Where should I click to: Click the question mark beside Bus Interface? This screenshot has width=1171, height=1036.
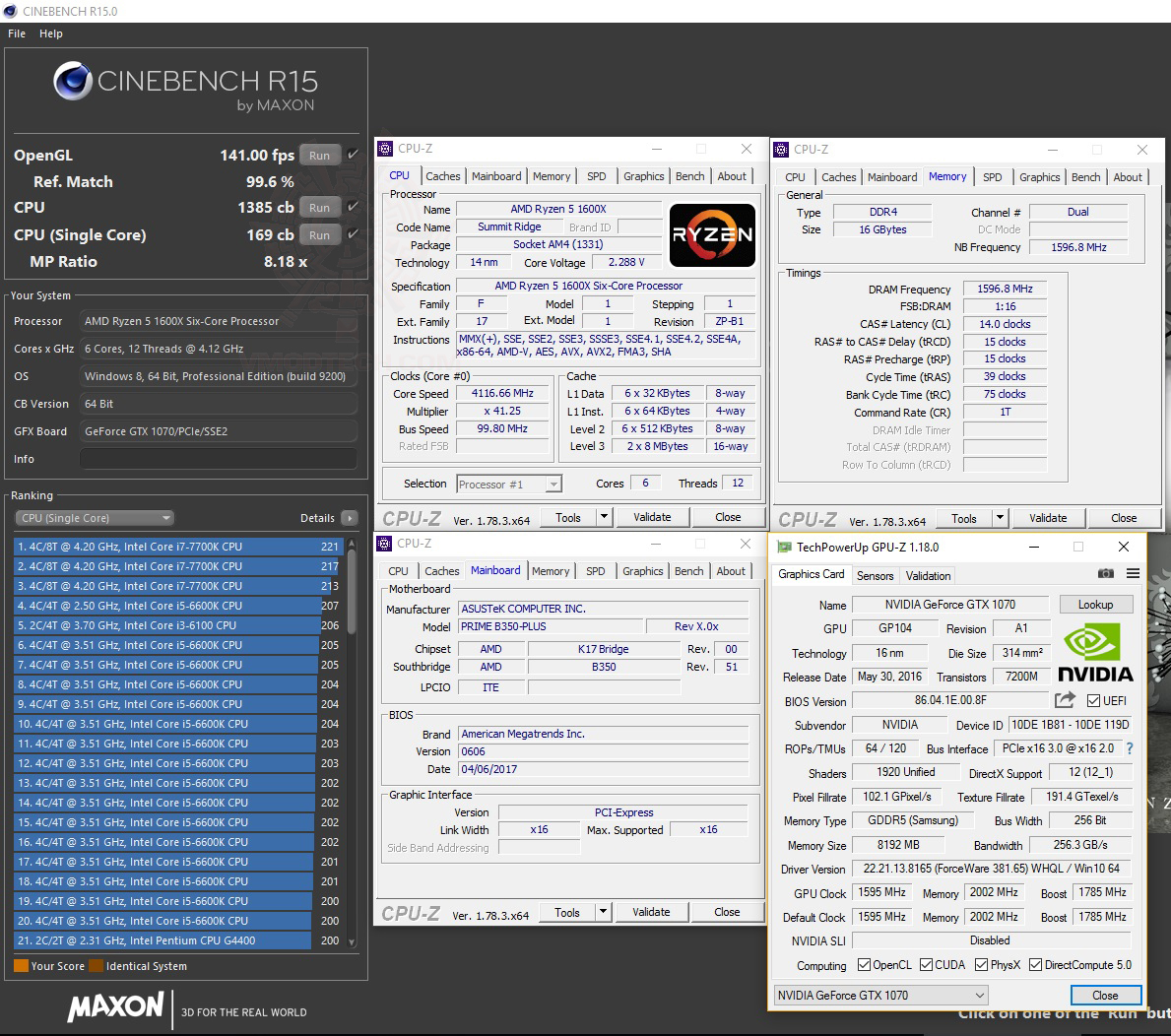tap(1130, 749)
